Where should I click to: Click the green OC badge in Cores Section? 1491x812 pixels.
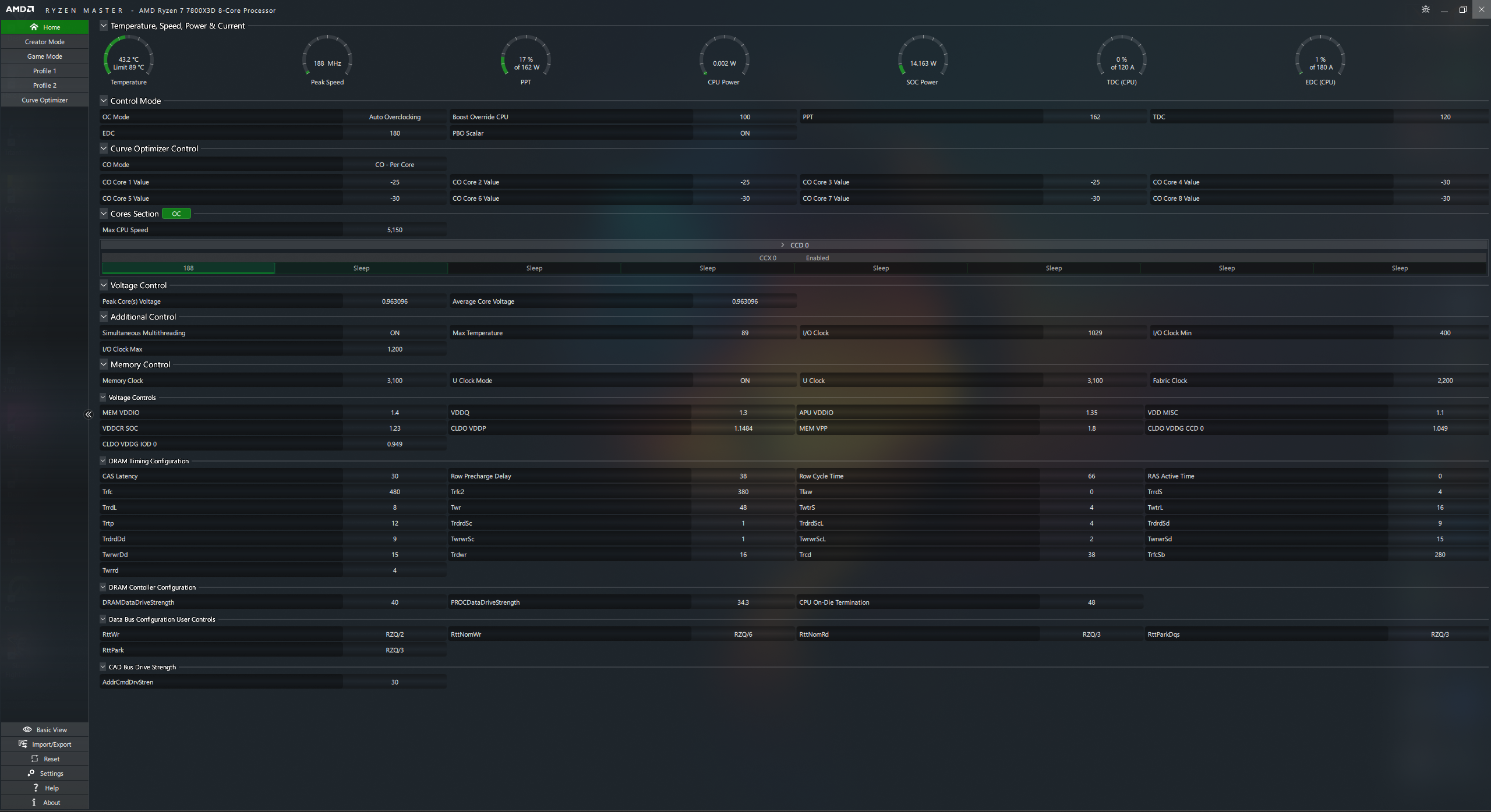coord(176,214)
